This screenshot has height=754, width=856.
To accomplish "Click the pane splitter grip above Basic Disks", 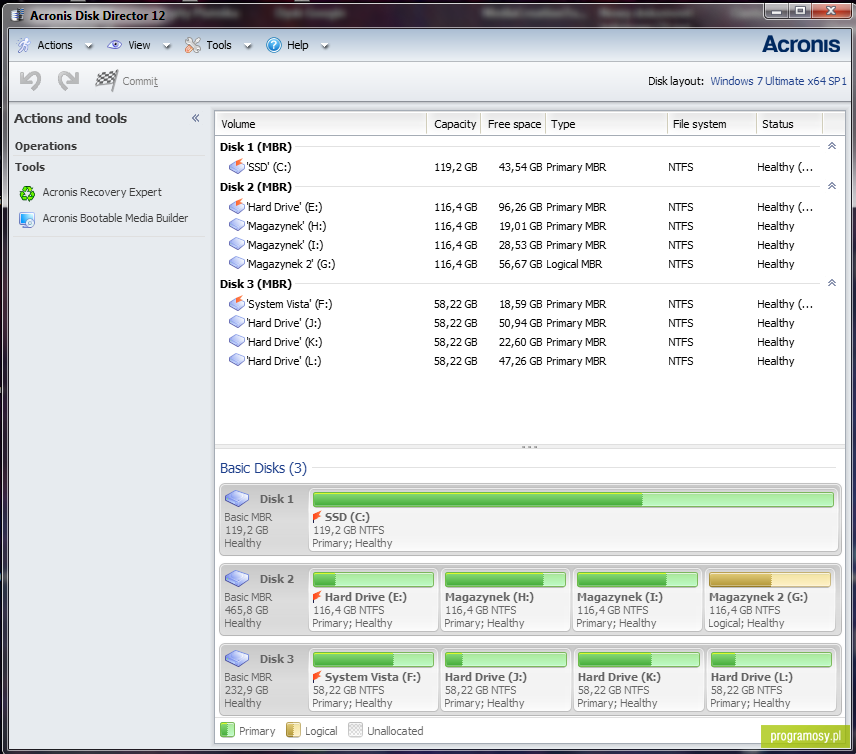I will click(x=529, y=447).
